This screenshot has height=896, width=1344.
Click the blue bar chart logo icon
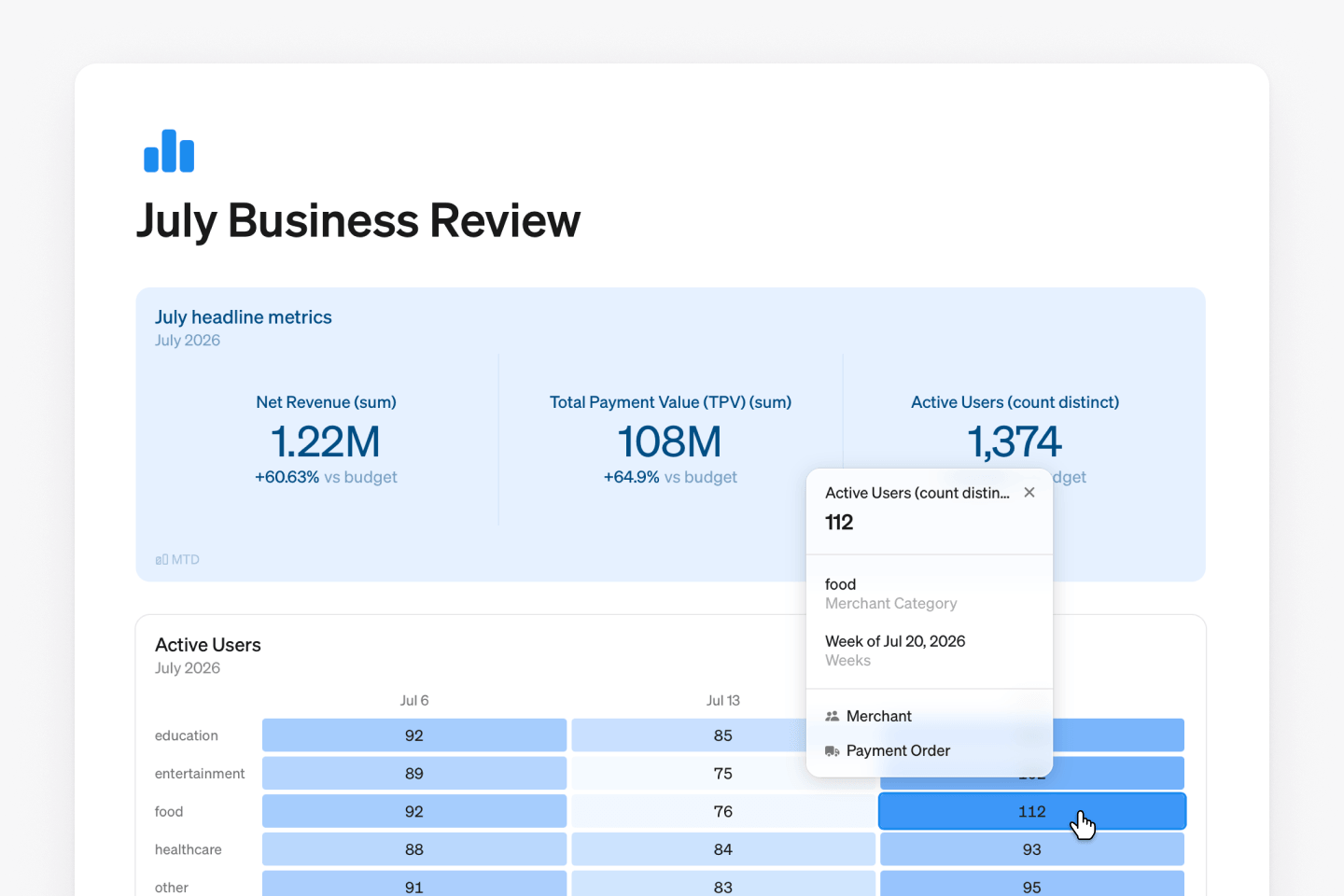pyautogui.click(x=169, y=150)
